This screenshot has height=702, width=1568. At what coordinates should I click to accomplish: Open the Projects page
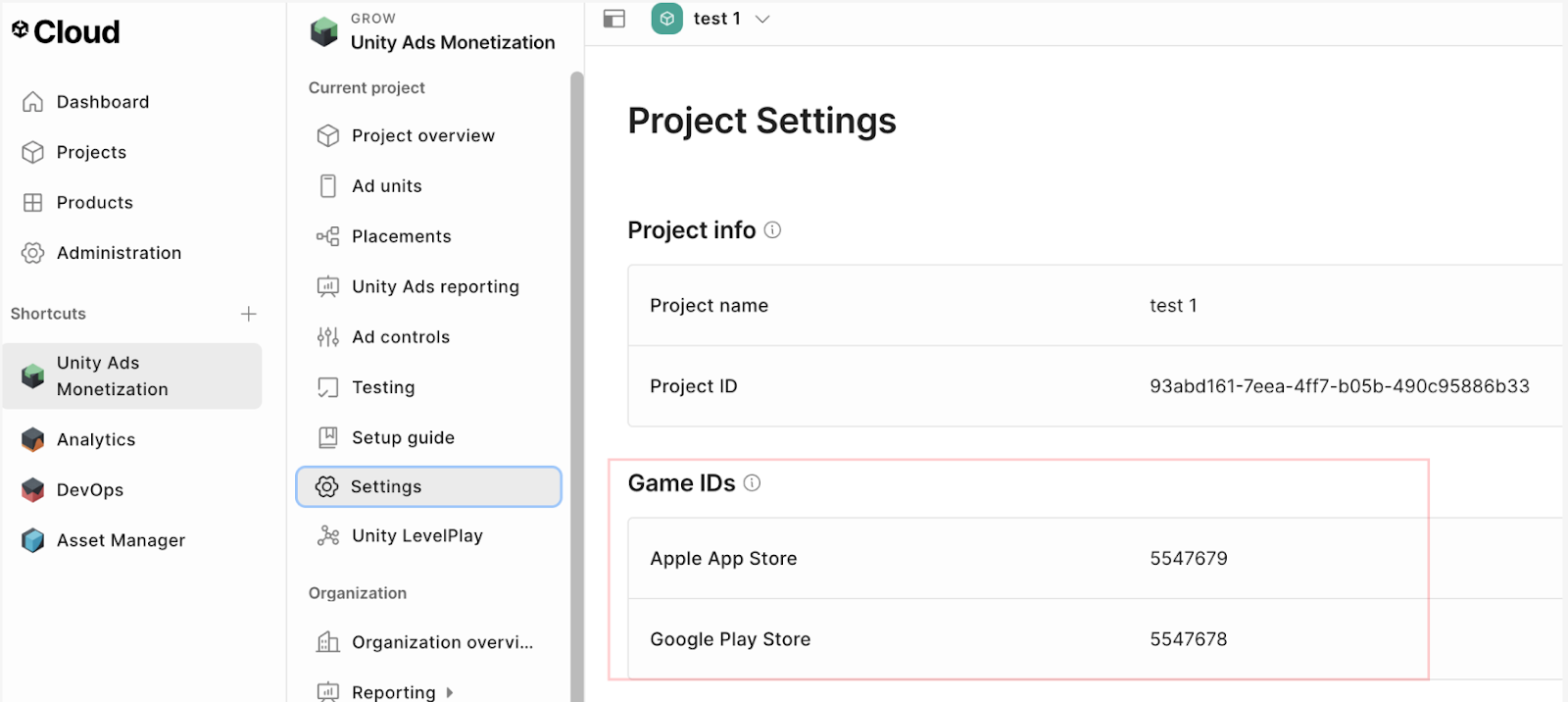tap(91, 152)
